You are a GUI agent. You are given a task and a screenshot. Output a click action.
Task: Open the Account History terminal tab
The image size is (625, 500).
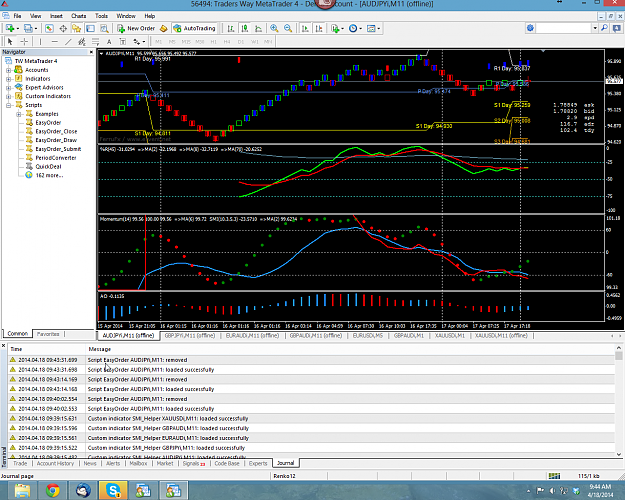coord(55,463)
